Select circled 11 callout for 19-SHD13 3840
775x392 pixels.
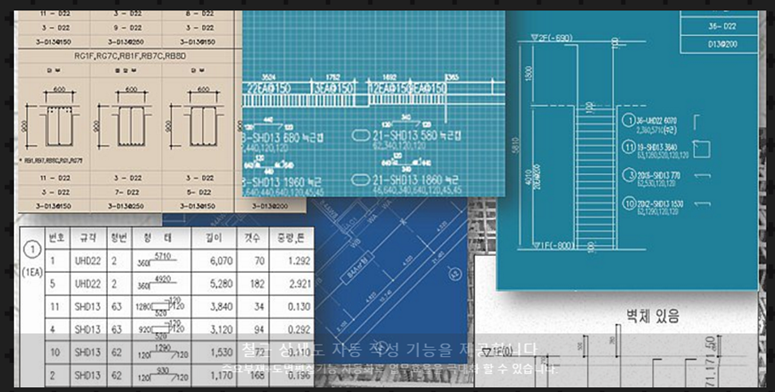pyautogui.click(x=629, y=147)
